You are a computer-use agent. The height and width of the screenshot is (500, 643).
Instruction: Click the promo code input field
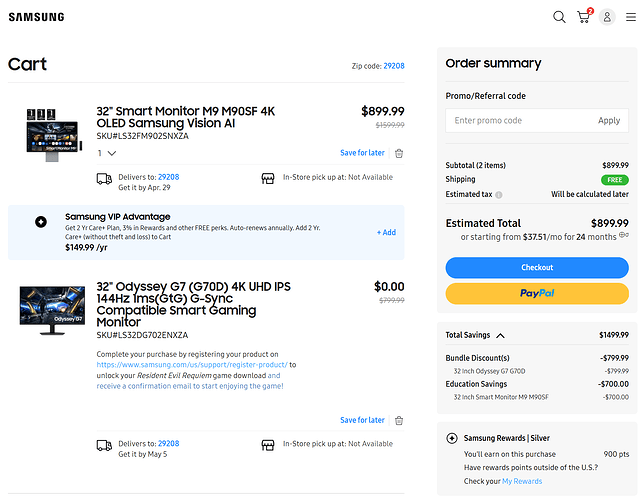click(518, 120)
